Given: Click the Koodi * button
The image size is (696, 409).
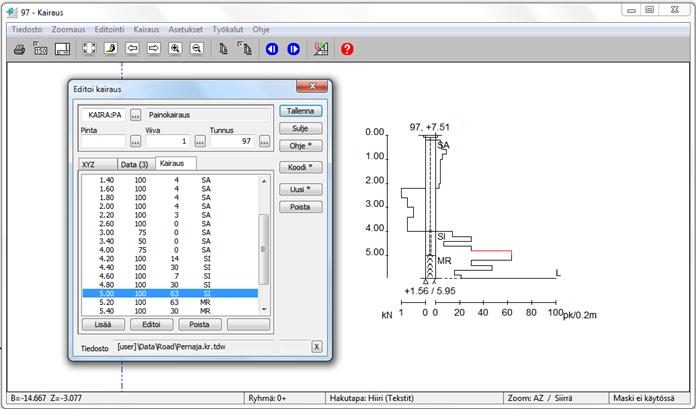Looking at the screenshot, I should pyautogui.click(x=301, y=167).
